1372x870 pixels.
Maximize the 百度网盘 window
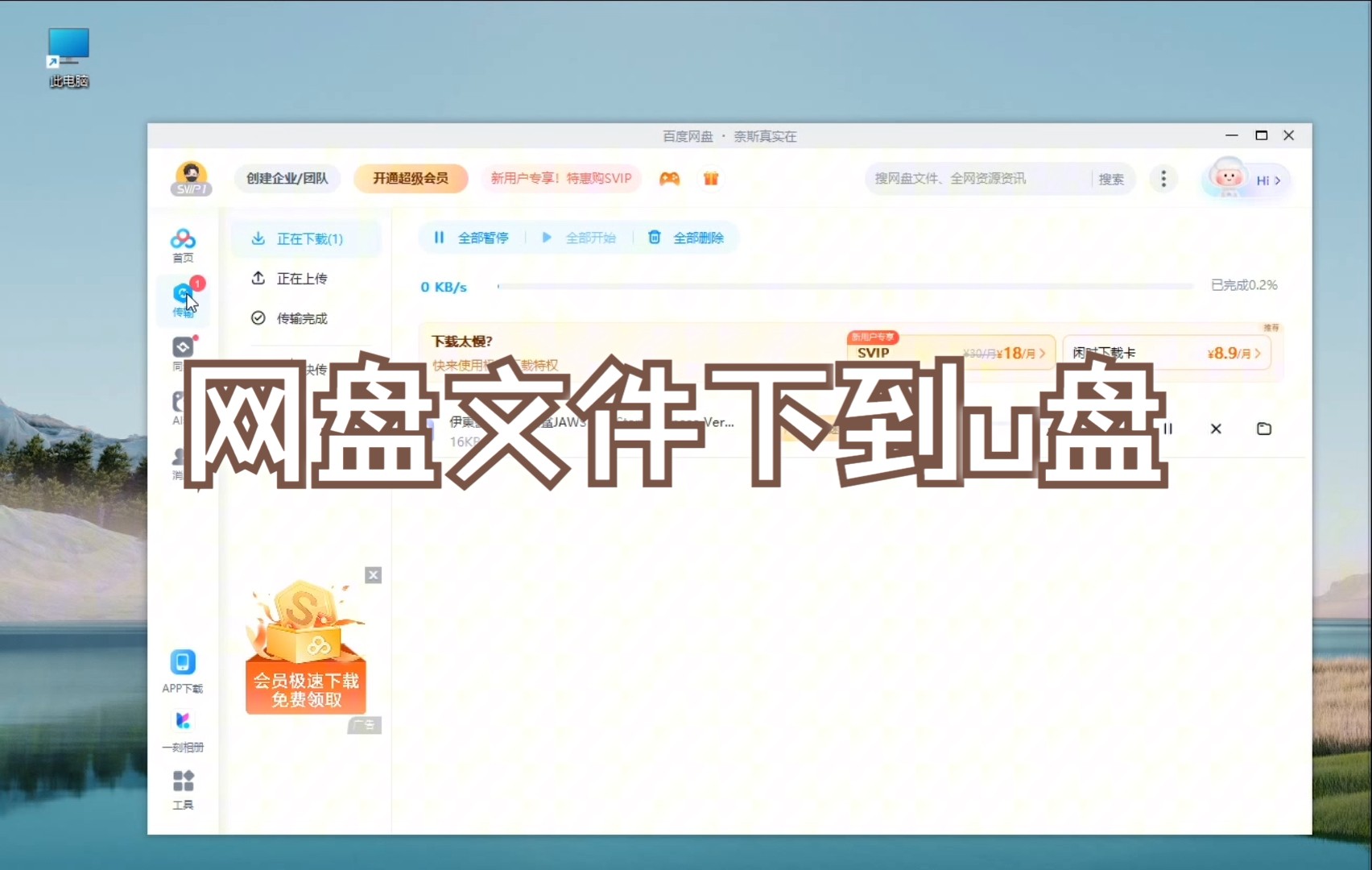tap(1262, 135)
